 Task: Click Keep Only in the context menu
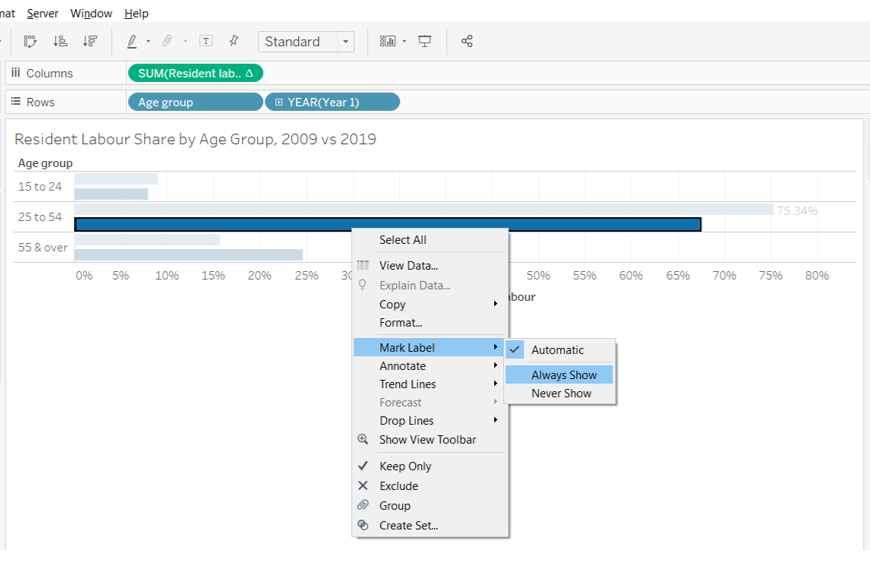(x=405, y=466)
